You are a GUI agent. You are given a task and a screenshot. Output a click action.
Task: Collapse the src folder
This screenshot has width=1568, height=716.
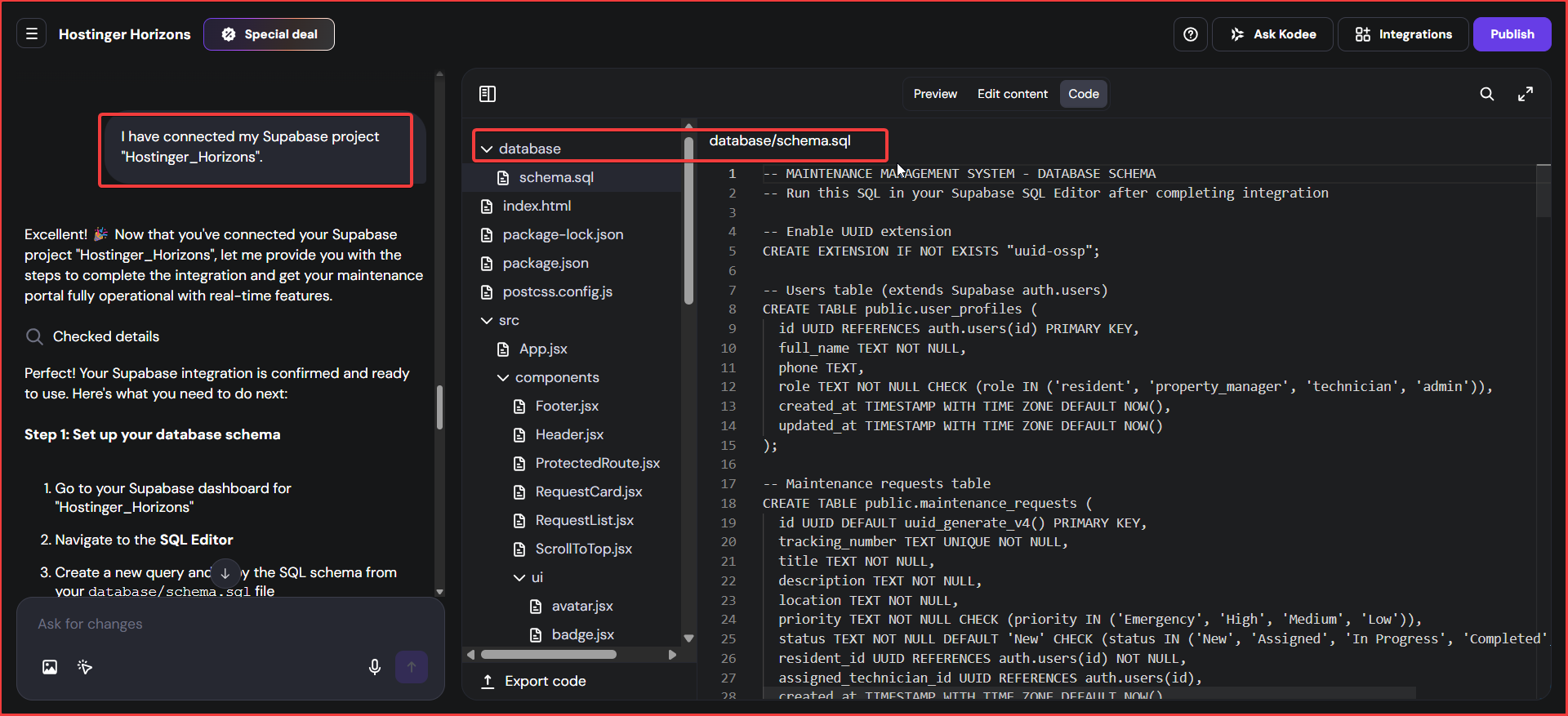tap(487, 320)
